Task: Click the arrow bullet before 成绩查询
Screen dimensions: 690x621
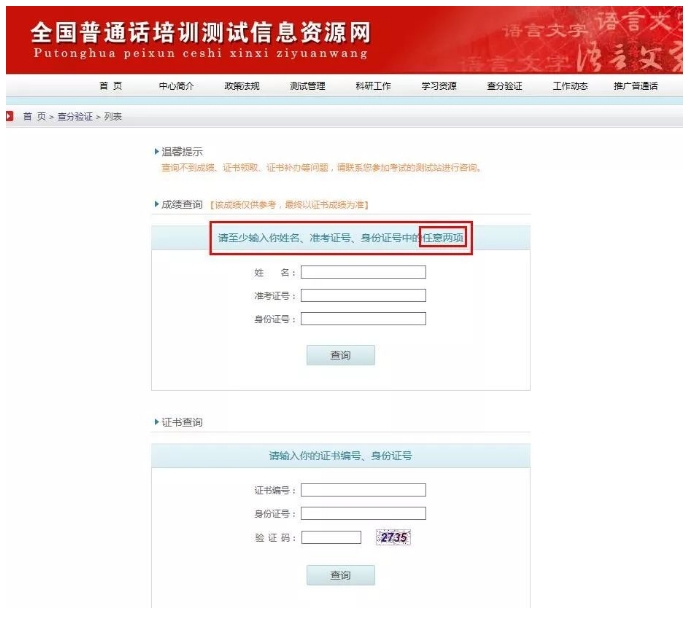Action: click(x=157, y=205)
